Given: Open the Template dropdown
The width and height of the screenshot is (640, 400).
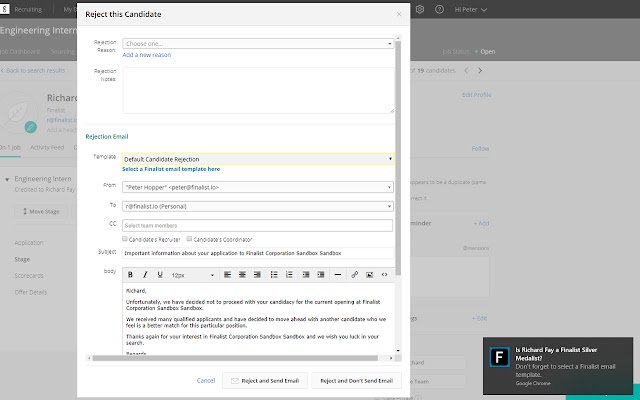Looking at the screenshot, I should pos(258,159).
